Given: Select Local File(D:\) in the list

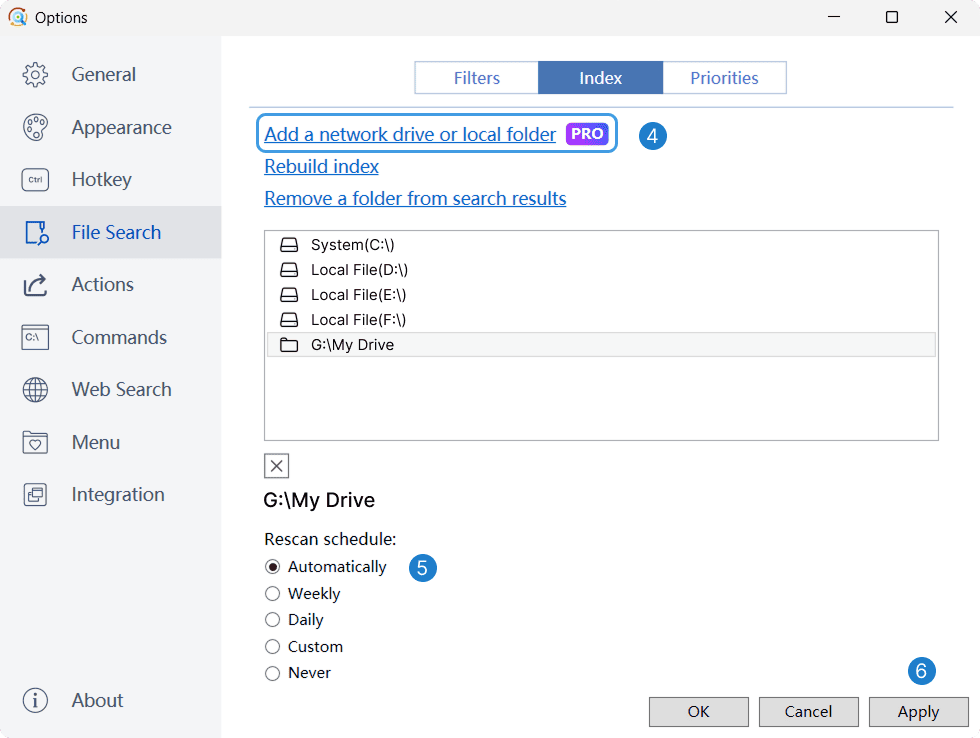Looking at the screenshot, I should tap(601, 269).
